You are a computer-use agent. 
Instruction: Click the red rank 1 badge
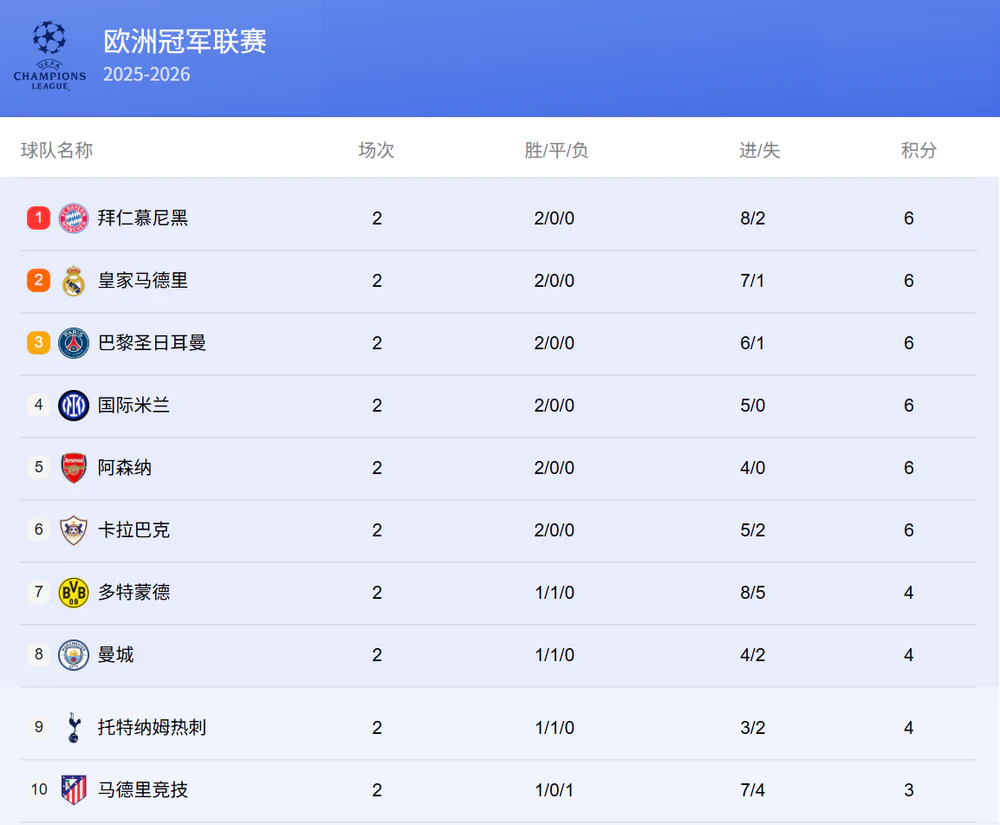38,218
